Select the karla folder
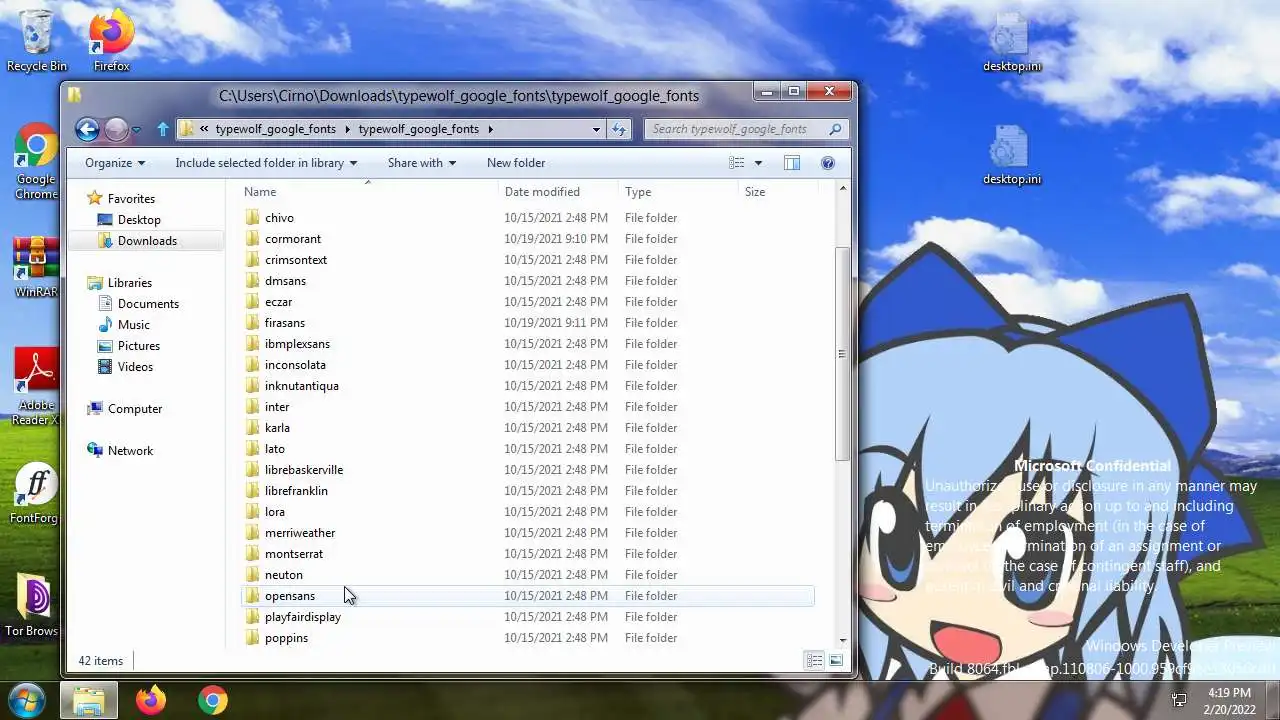Viewport: 1280px width, 720px height. click(277, 428)
